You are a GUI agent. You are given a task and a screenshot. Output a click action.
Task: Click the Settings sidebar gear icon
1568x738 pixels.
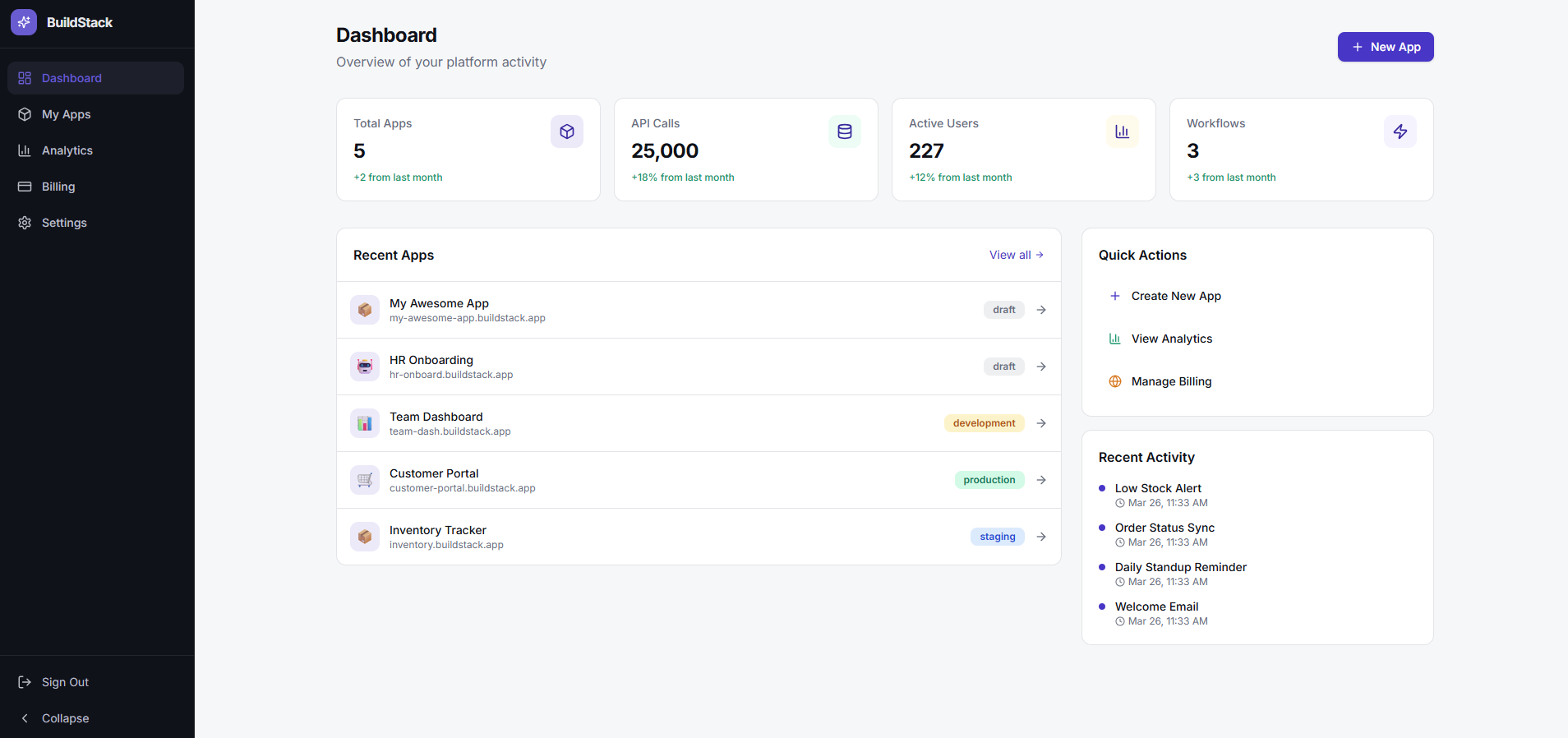point(25,223)
